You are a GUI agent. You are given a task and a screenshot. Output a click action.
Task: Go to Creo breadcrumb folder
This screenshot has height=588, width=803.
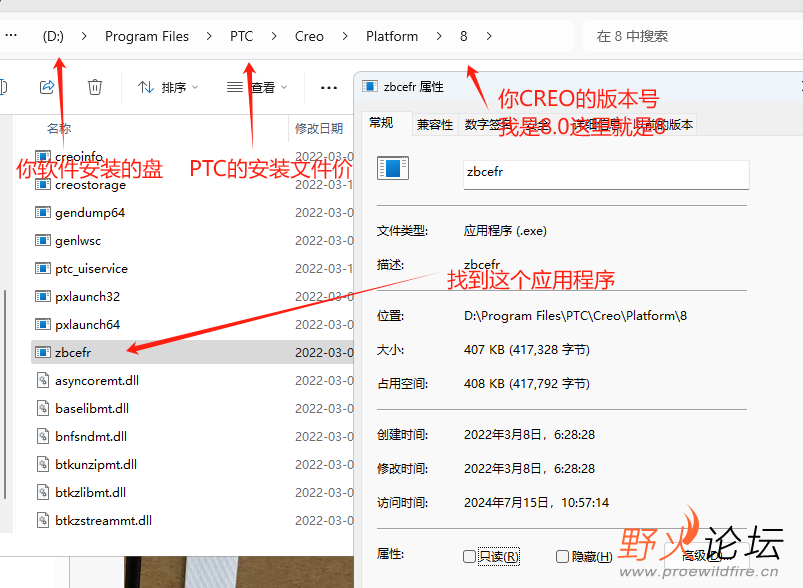309,36
